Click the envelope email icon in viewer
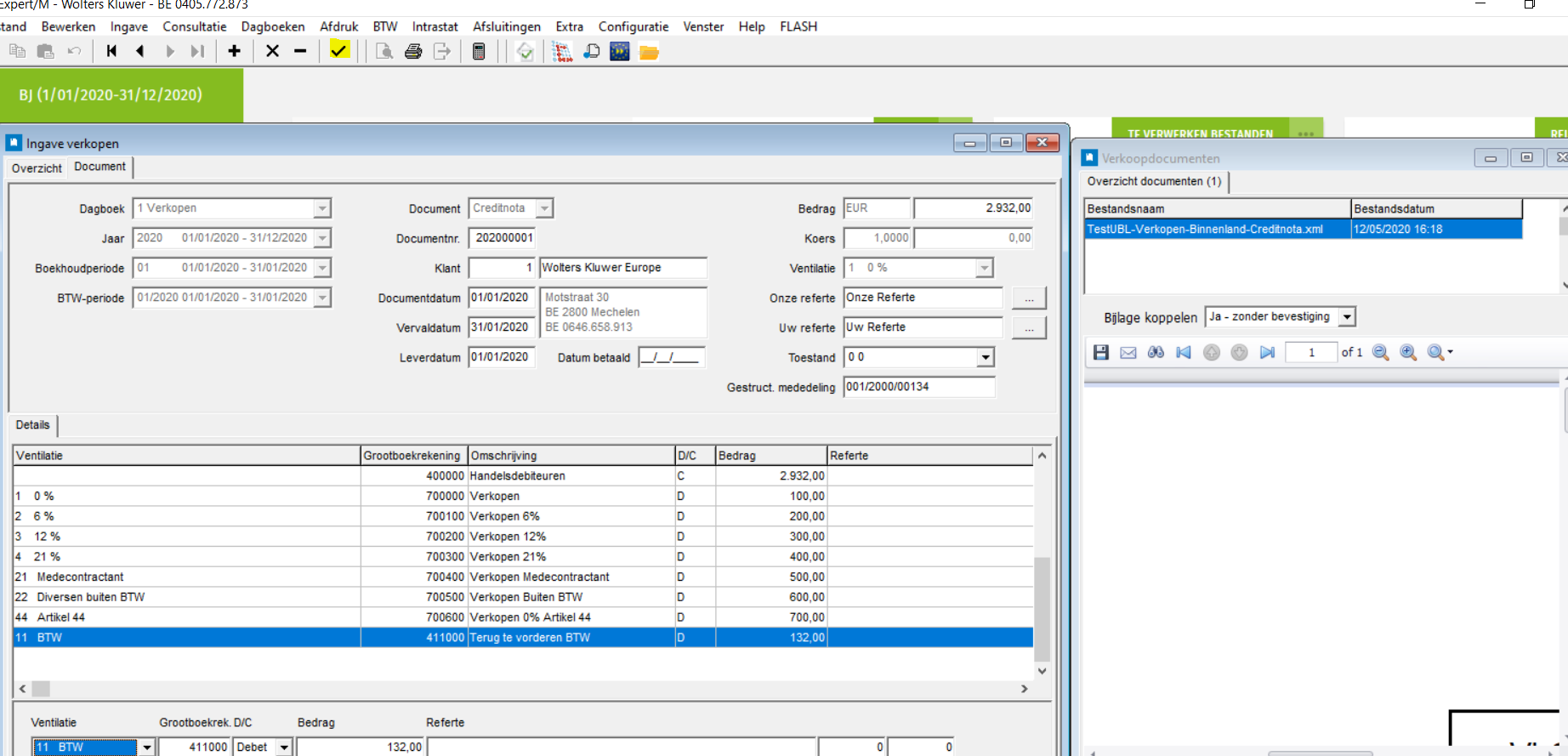 pyautogui.click(x=1128, y=352)
